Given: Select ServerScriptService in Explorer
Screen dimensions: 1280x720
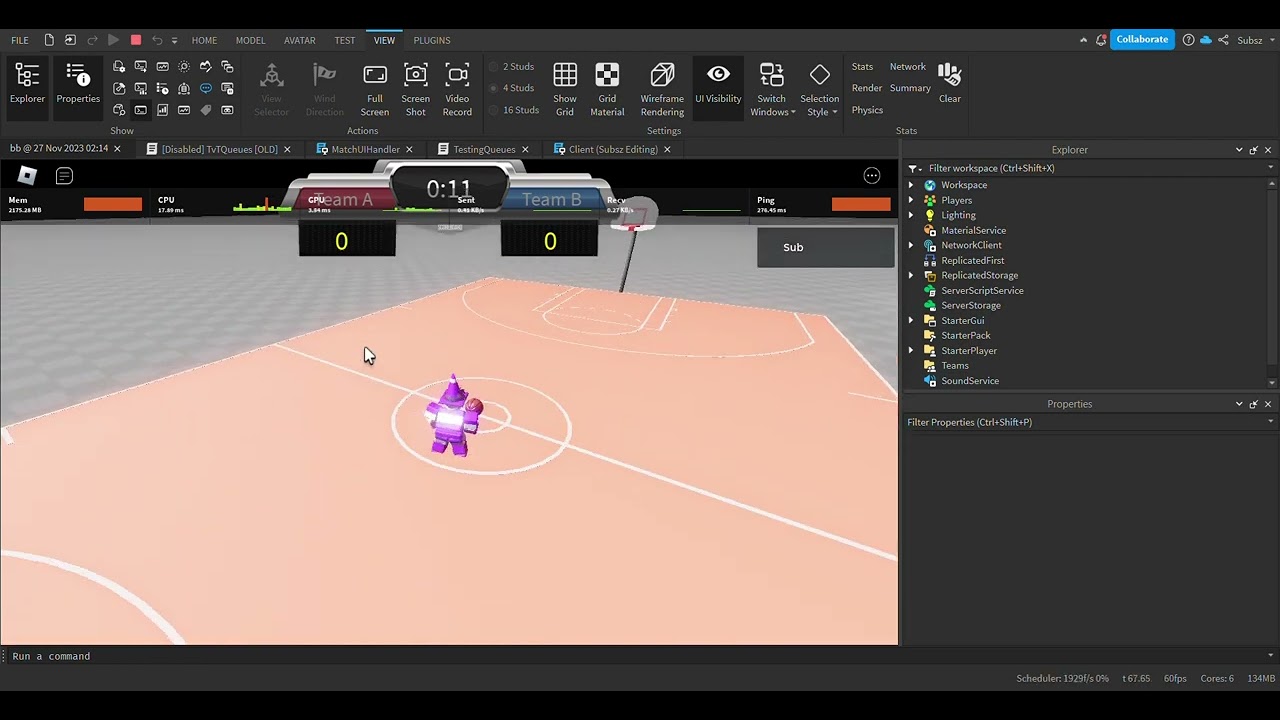Looking at the screenshot, I should point(982,290).
